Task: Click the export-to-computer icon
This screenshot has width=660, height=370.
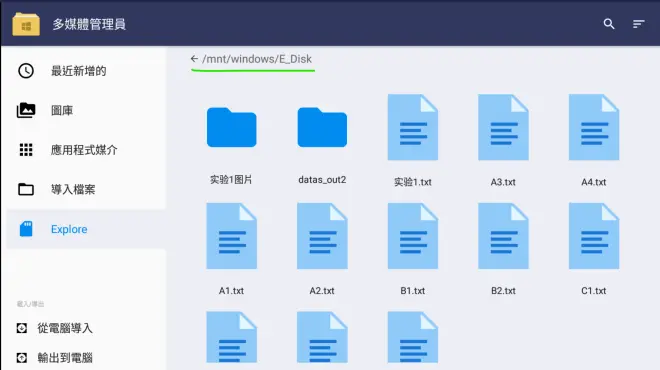Action: click(x=22, y=358)
